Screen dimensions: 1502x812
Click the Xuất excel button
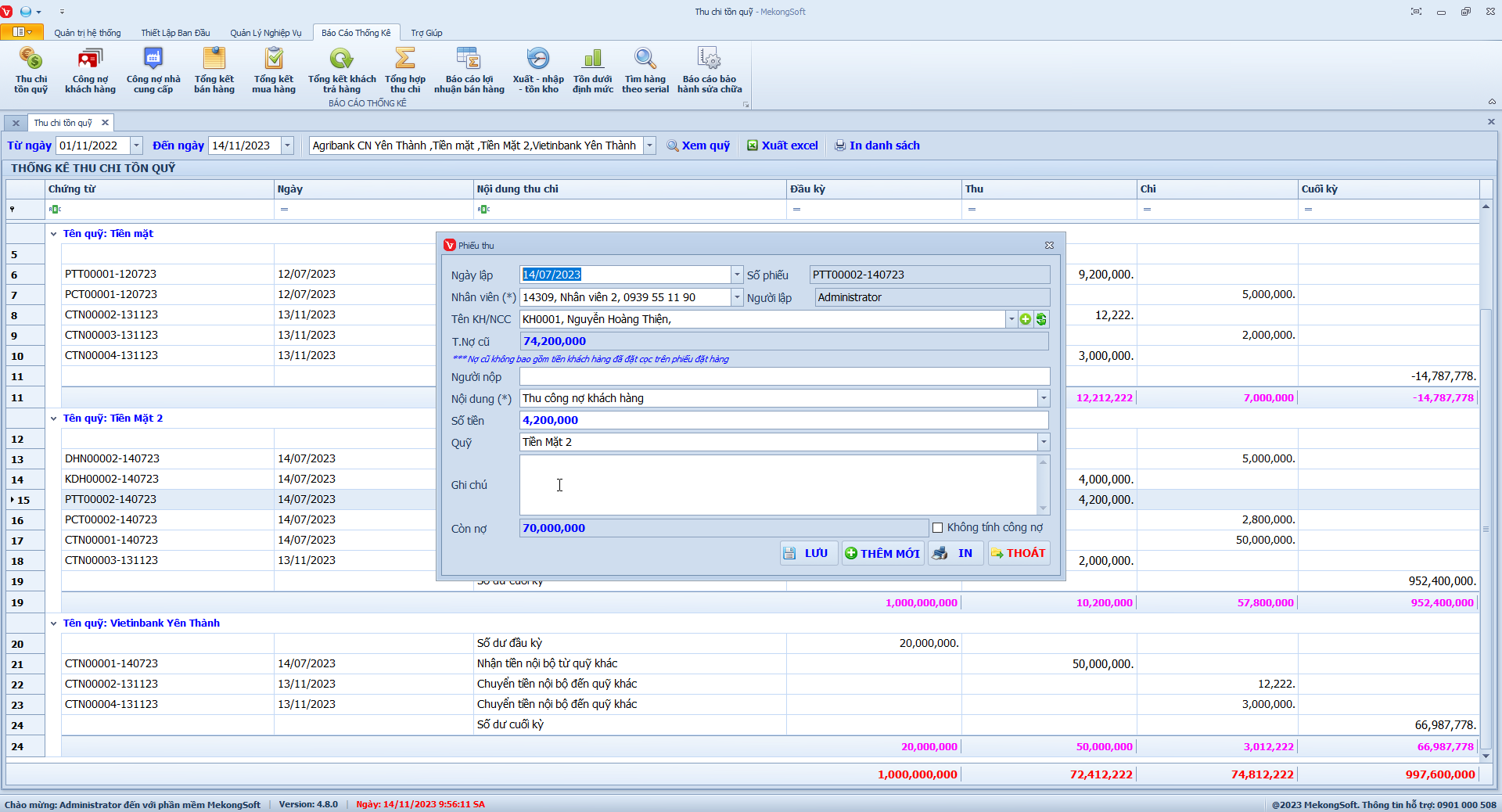pyautogui.click(x=782, y=146)
